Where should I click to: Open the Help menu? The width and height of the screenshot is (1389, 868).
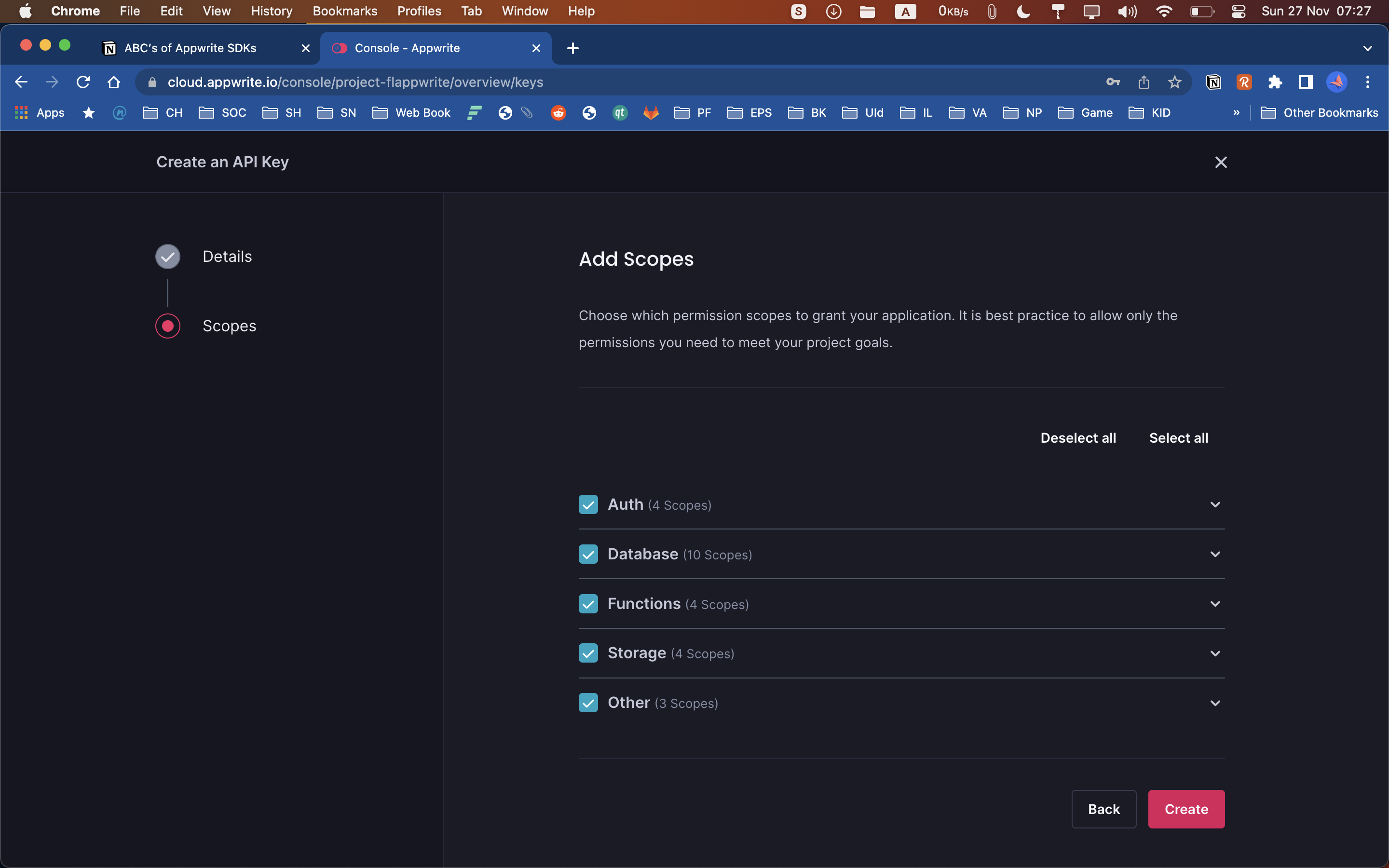pyautogui.click(x=581, y=11)
